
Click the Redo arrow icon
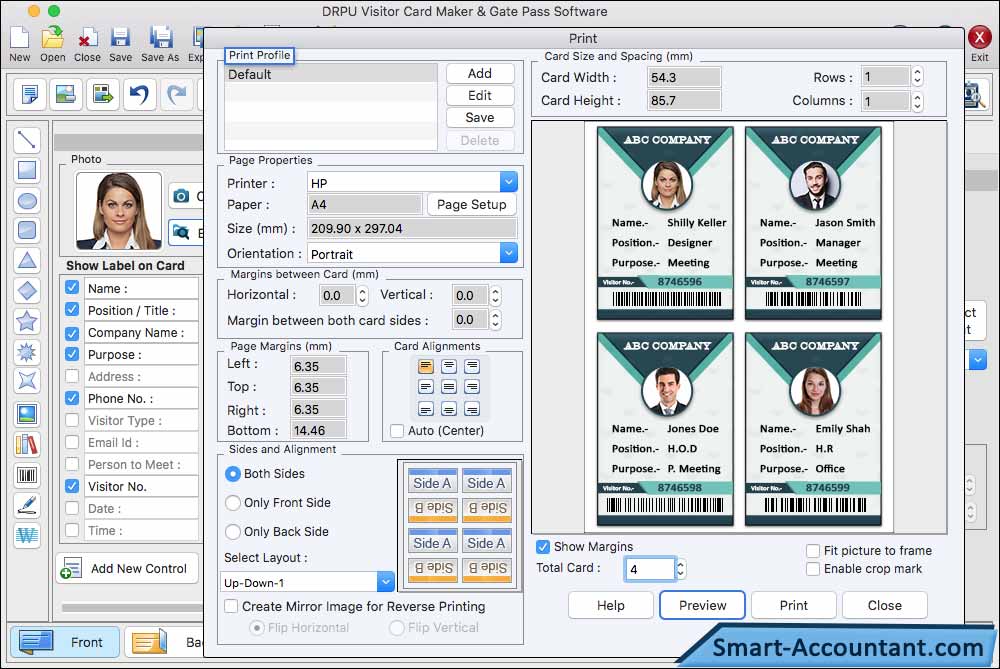176,94
